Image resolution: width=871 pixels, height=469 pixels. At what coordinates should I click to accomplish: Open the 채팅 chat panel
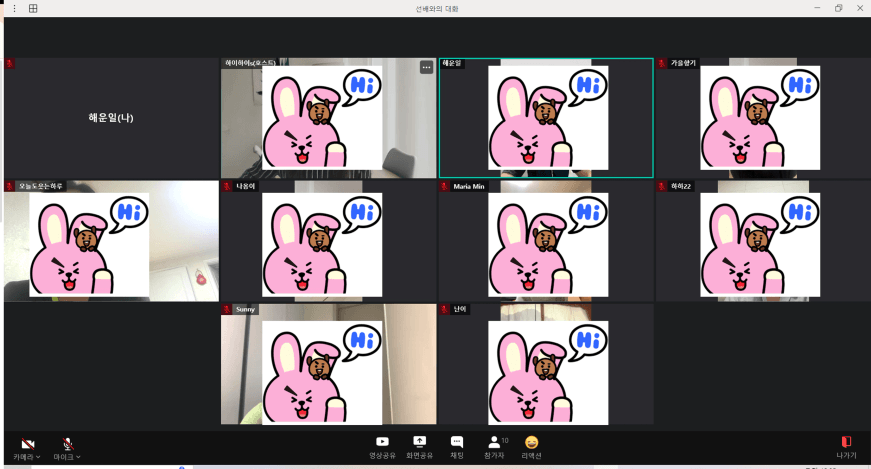point(457,447)
